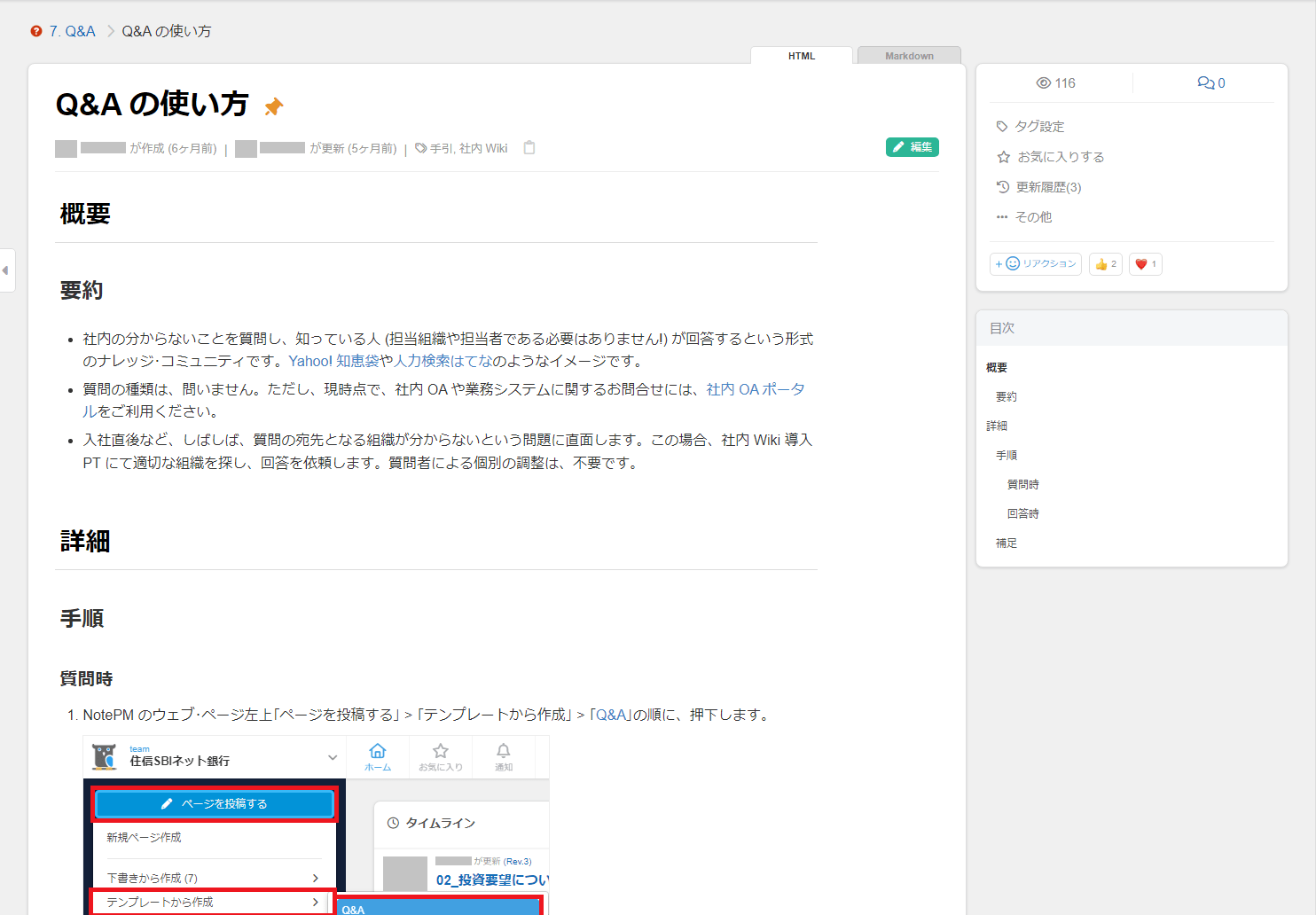Click the tag icon next to タグ設定
1316x915 pixels.
click(1002, 127)
